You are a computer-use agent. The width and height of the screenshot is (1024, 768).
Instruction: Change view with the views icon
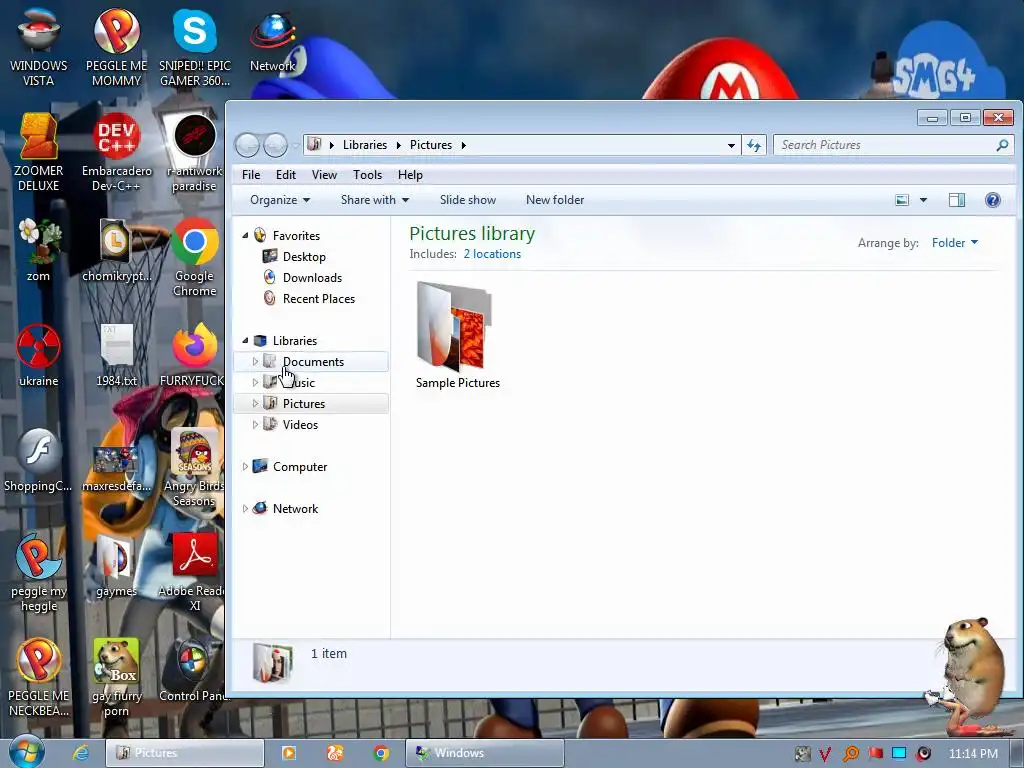[902, 200]
